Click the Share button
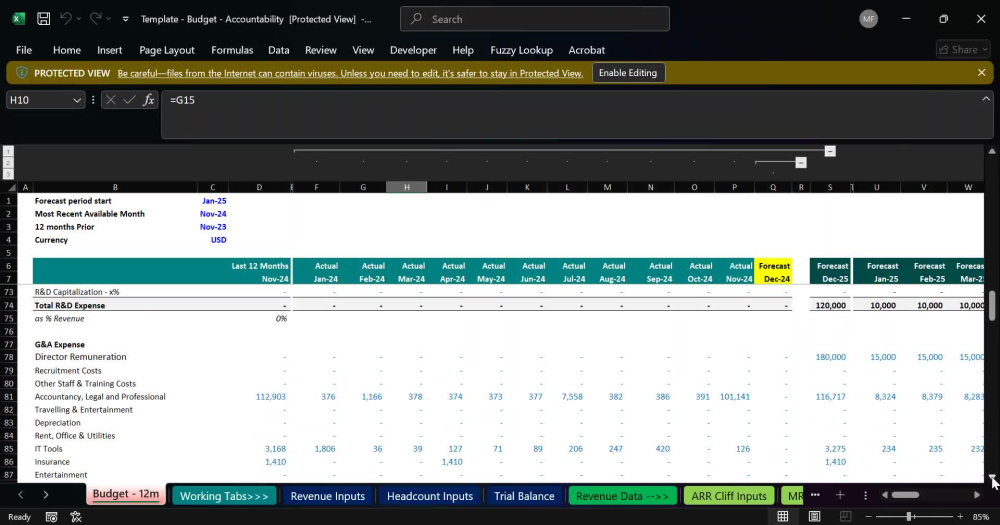This screenshot has width=1000, height=525. pyautogui.click(x=964, y=49)
